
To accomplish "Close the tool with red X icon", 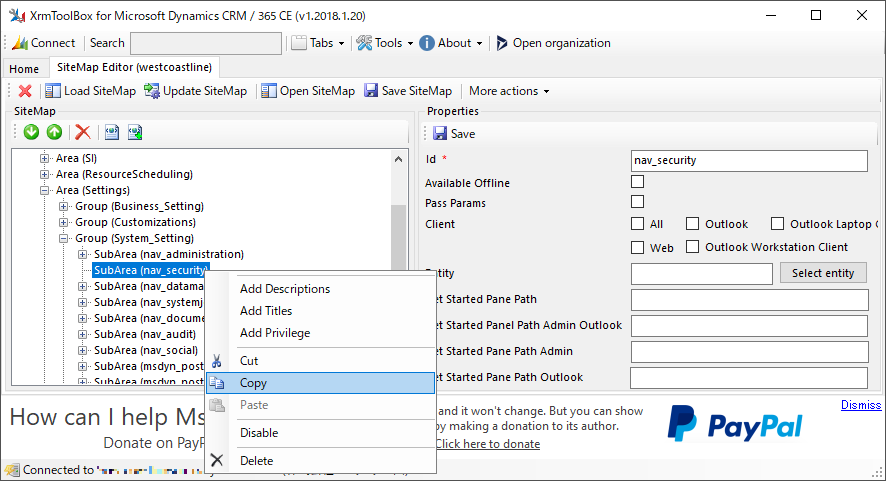I will click(25, 91).
